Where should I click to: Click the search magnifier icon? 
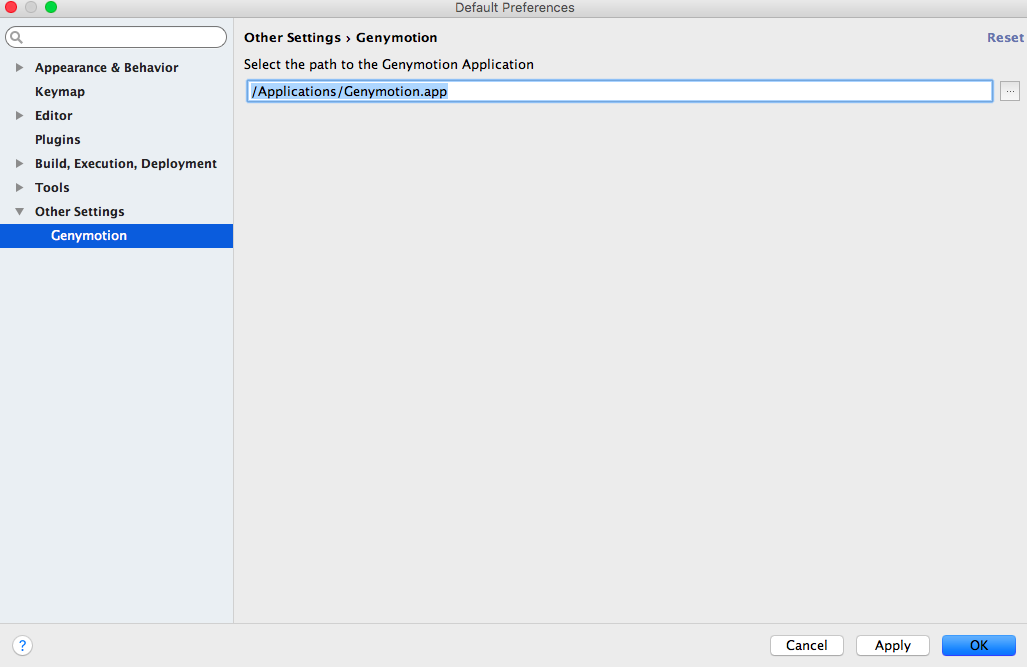point(16,37)
